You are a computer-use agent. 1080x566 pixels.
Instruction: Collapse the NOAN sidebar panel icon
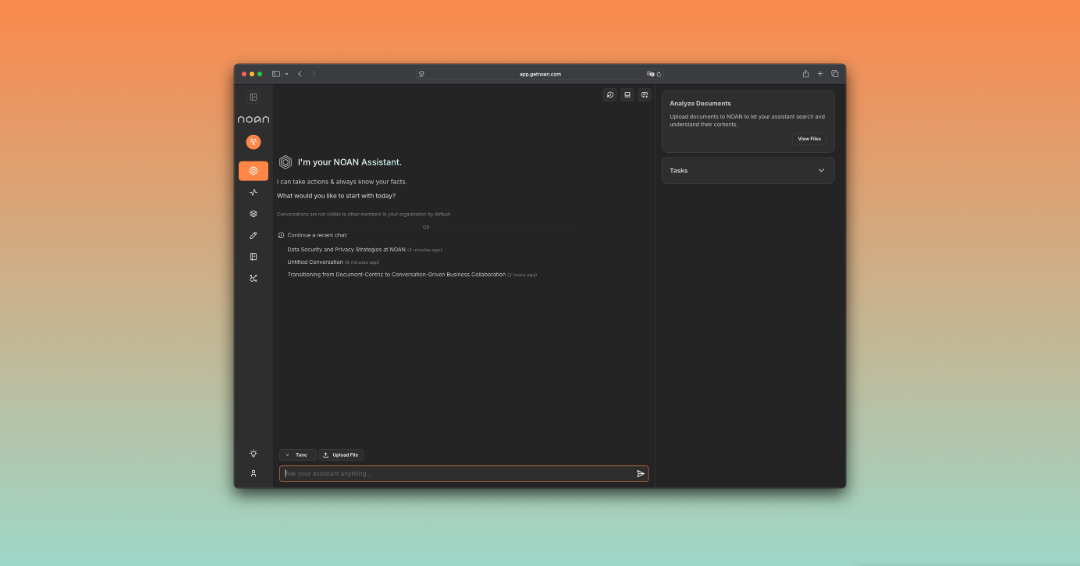coord(253,97)
